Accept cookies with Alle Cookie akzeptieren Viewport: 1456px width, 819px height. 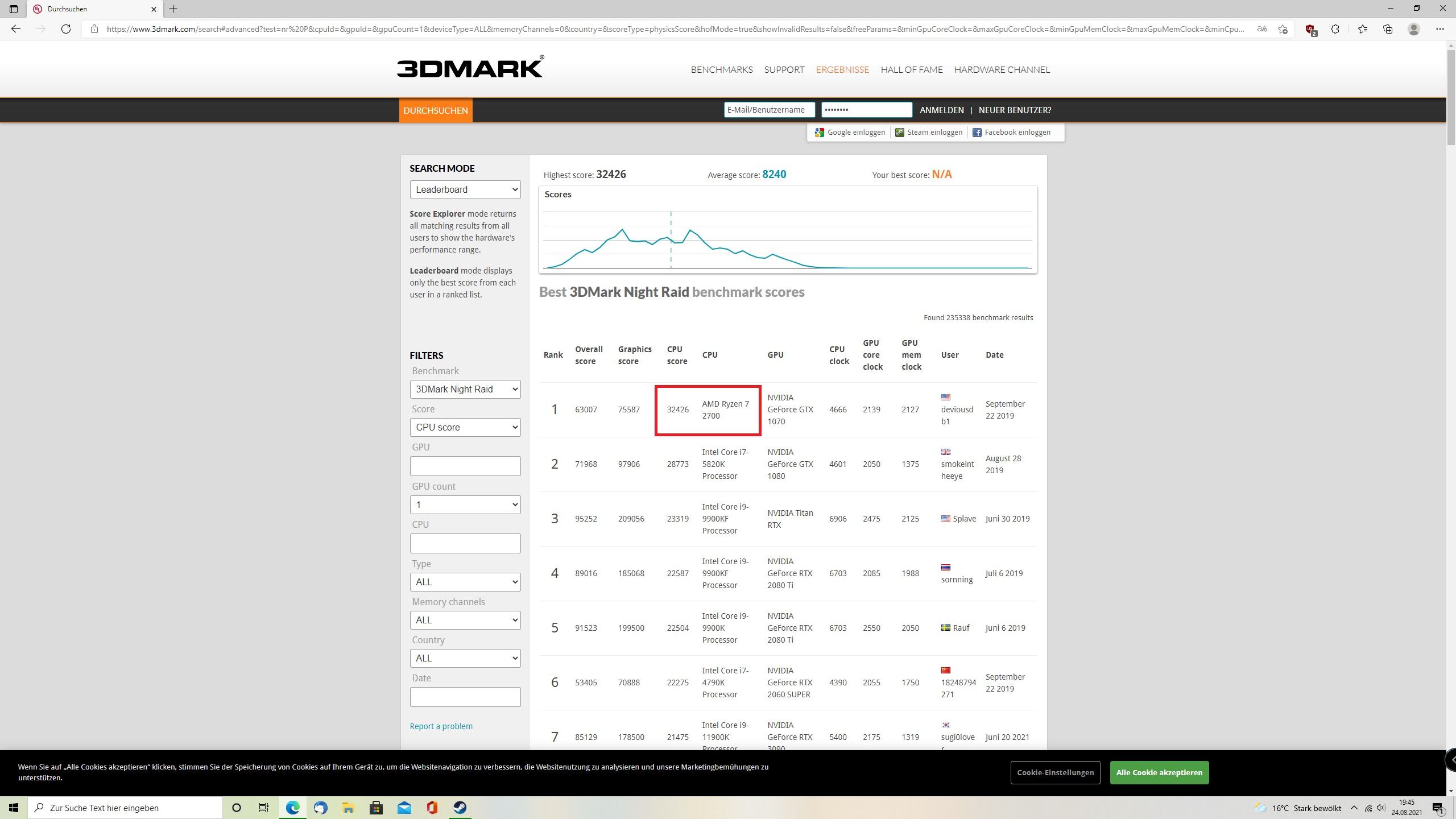pos(1159,772)
